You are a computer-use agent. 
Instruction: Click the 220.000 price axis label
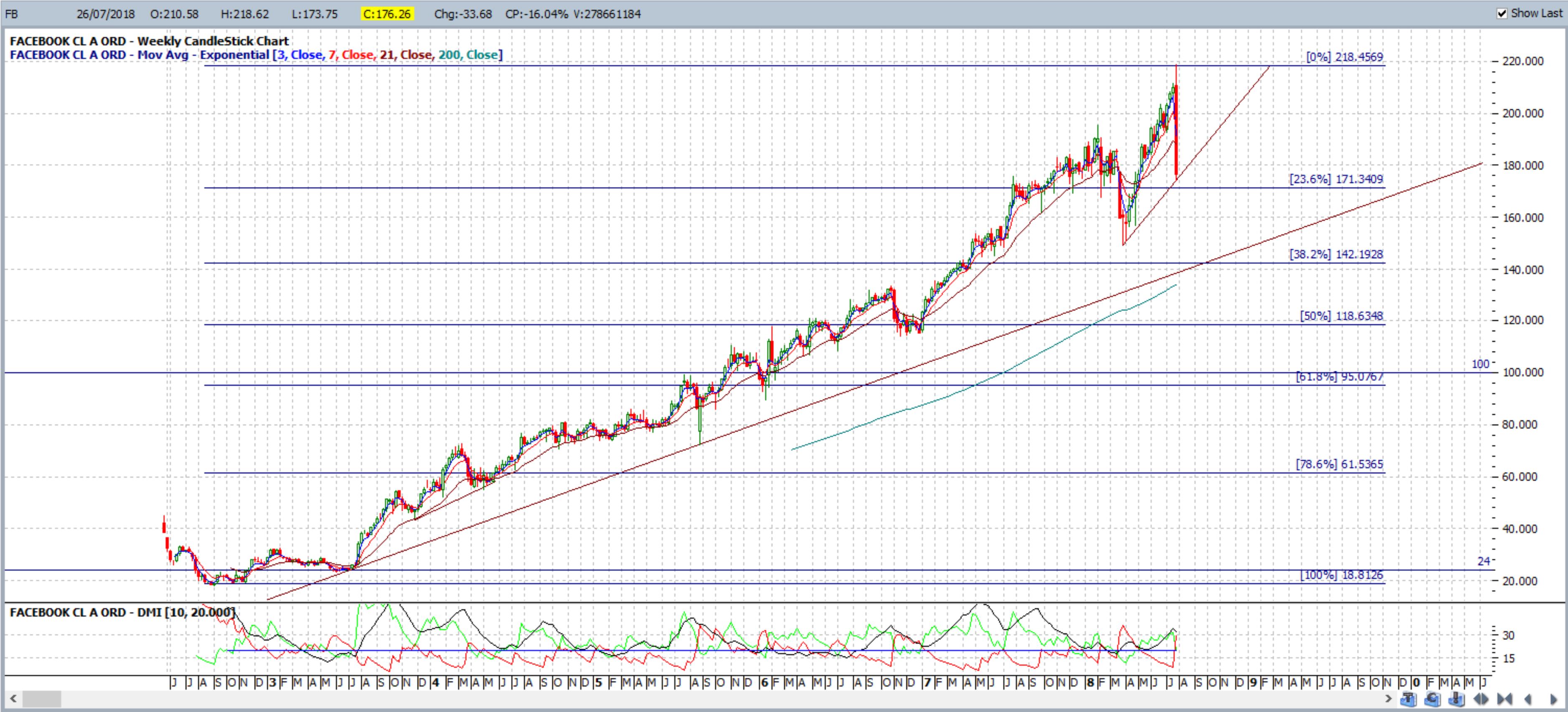1523,61
